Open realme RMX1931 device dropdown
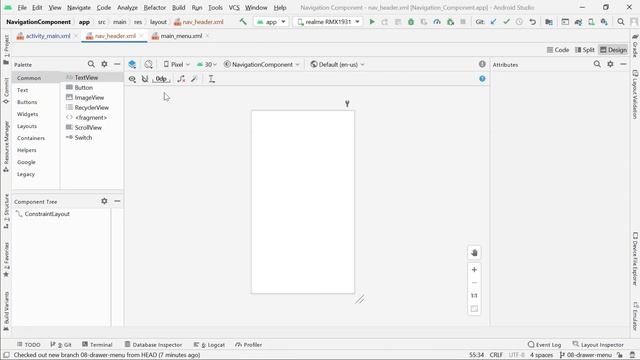The height and width of the screenshot is (360, 640). [x=329, y=22]
